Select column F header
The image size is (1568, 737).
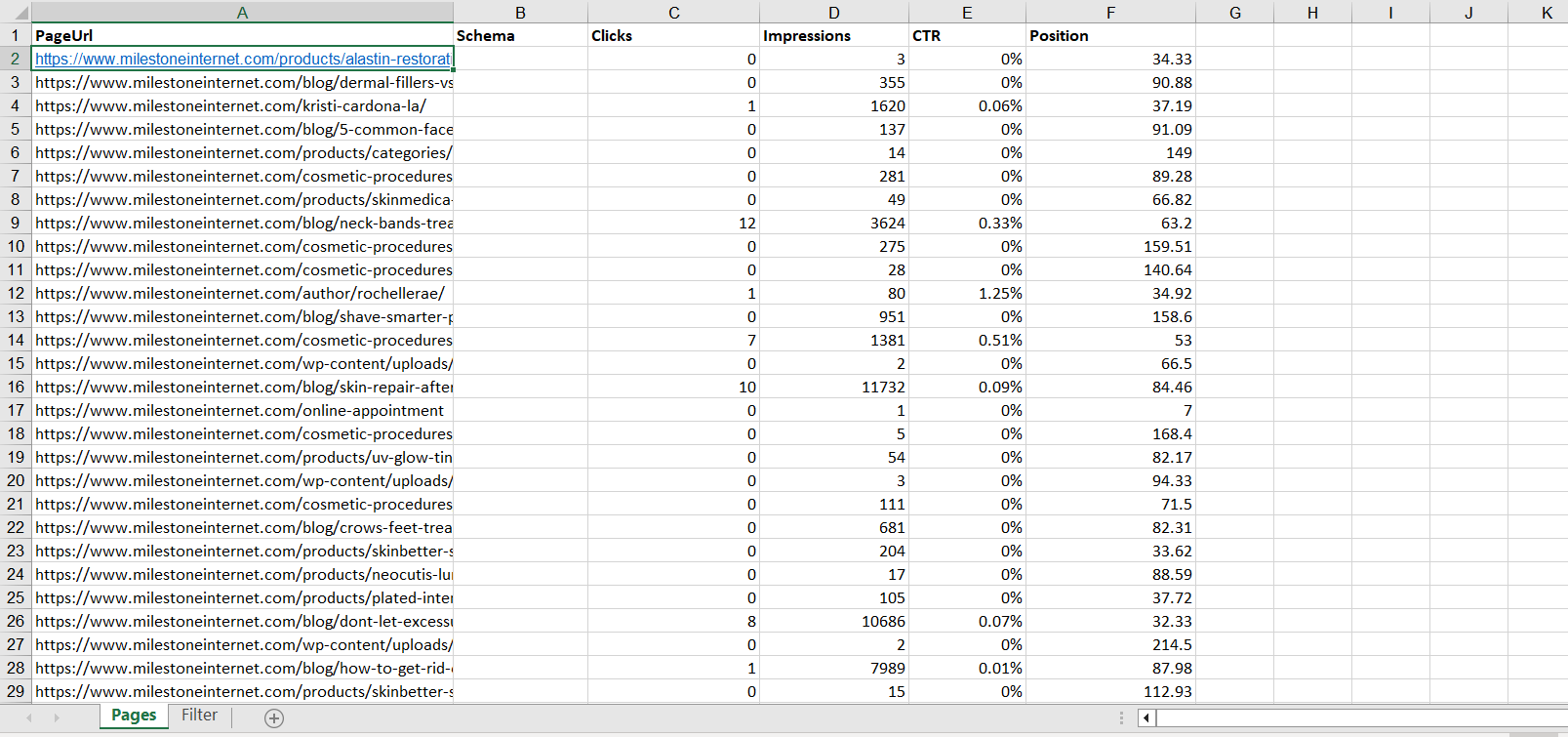tap(1110, 12)
